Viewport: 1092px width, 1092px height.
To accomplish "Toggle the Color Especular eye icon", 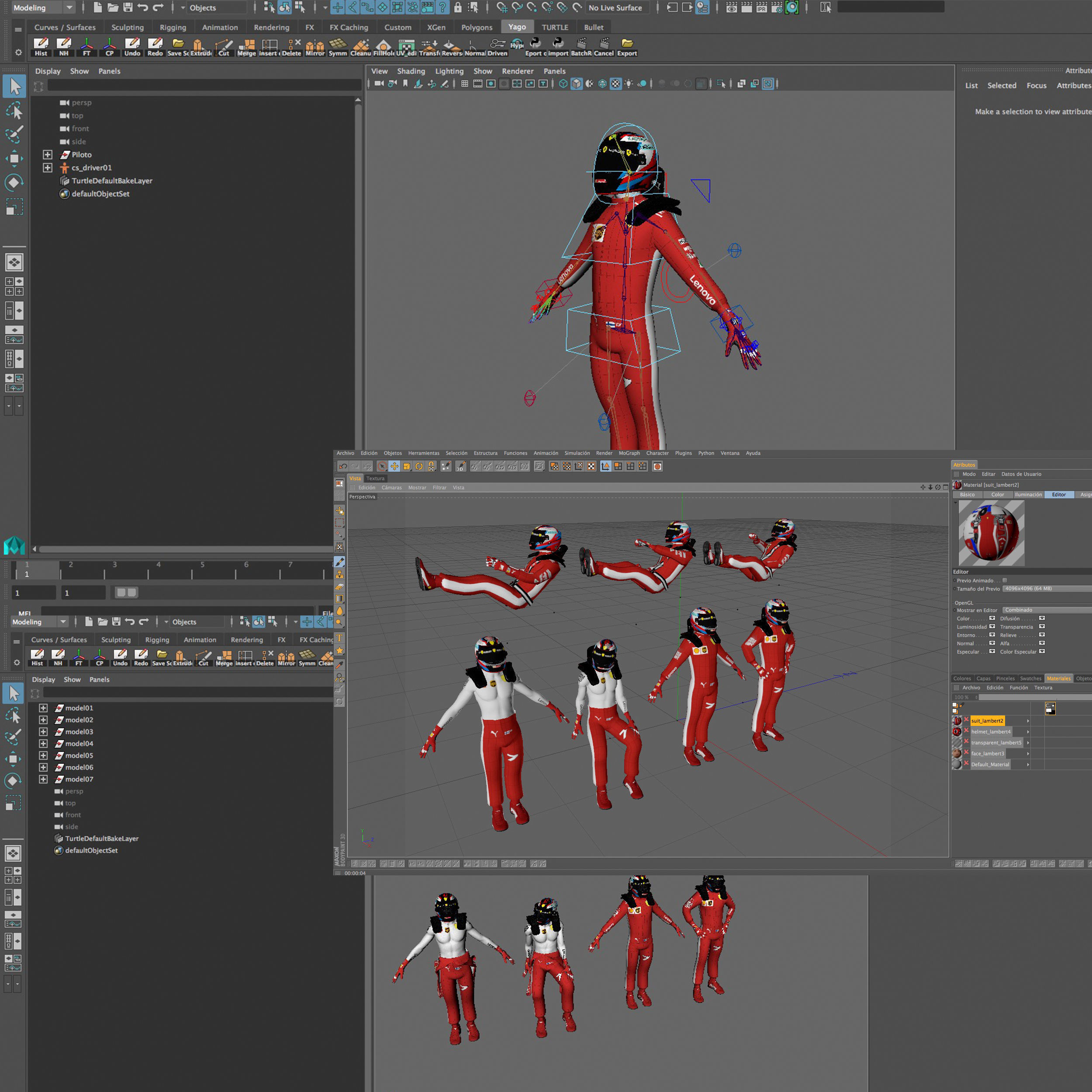I will pos(1042,651).
